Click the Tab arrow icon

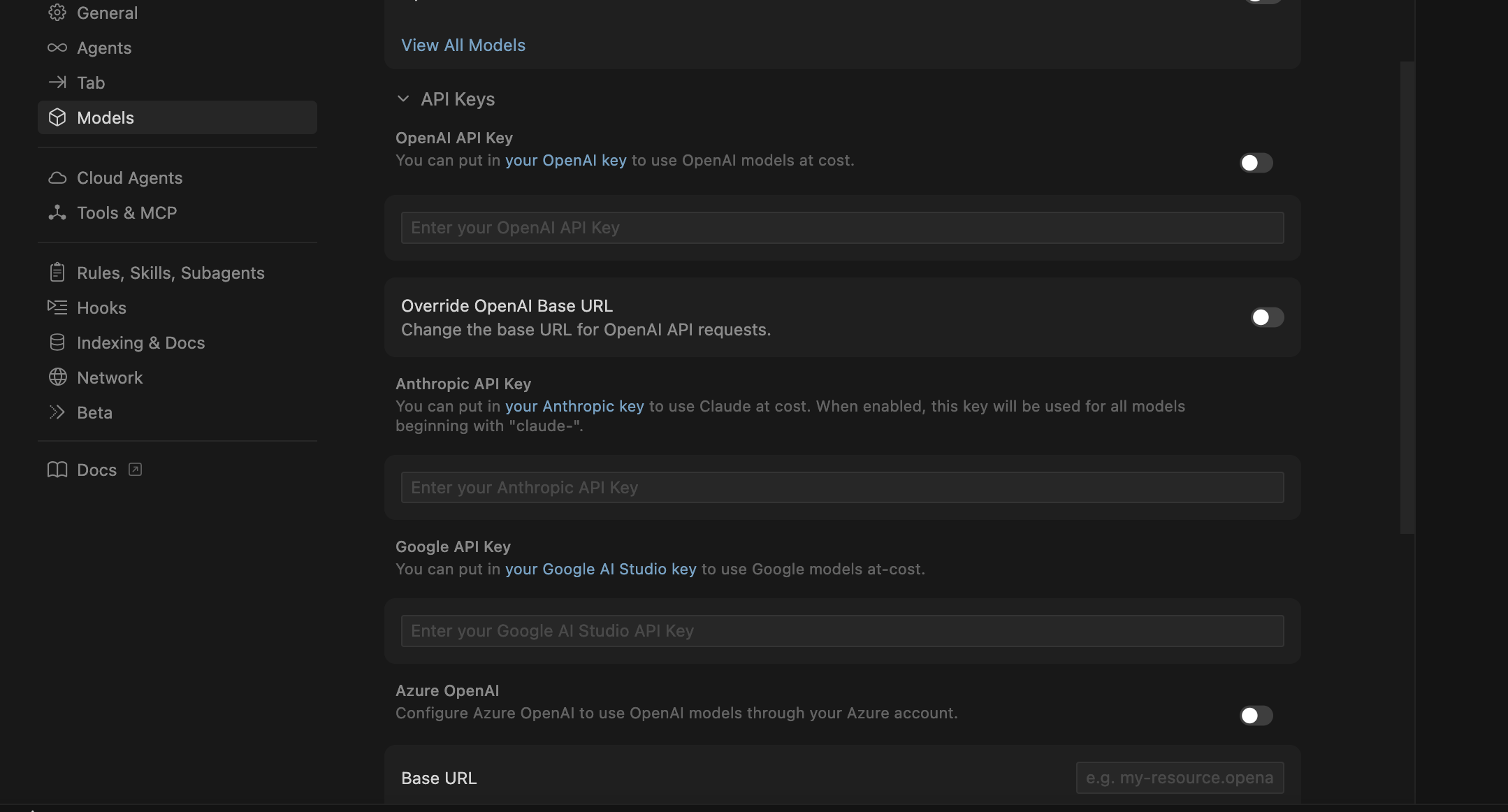click(x=57, y=82)
